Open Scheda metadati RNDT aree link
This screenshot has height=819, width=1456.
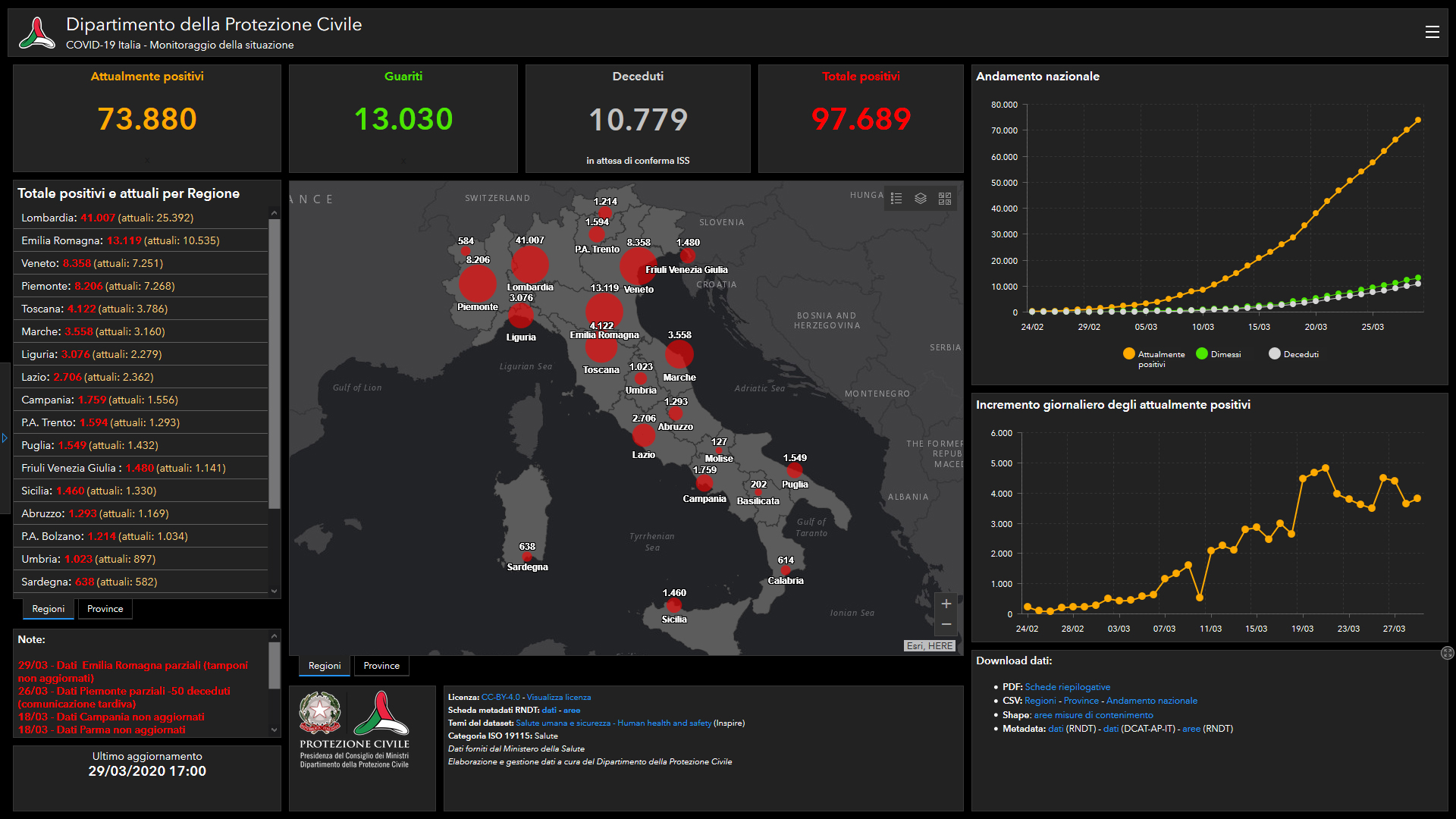coord(572,710)
